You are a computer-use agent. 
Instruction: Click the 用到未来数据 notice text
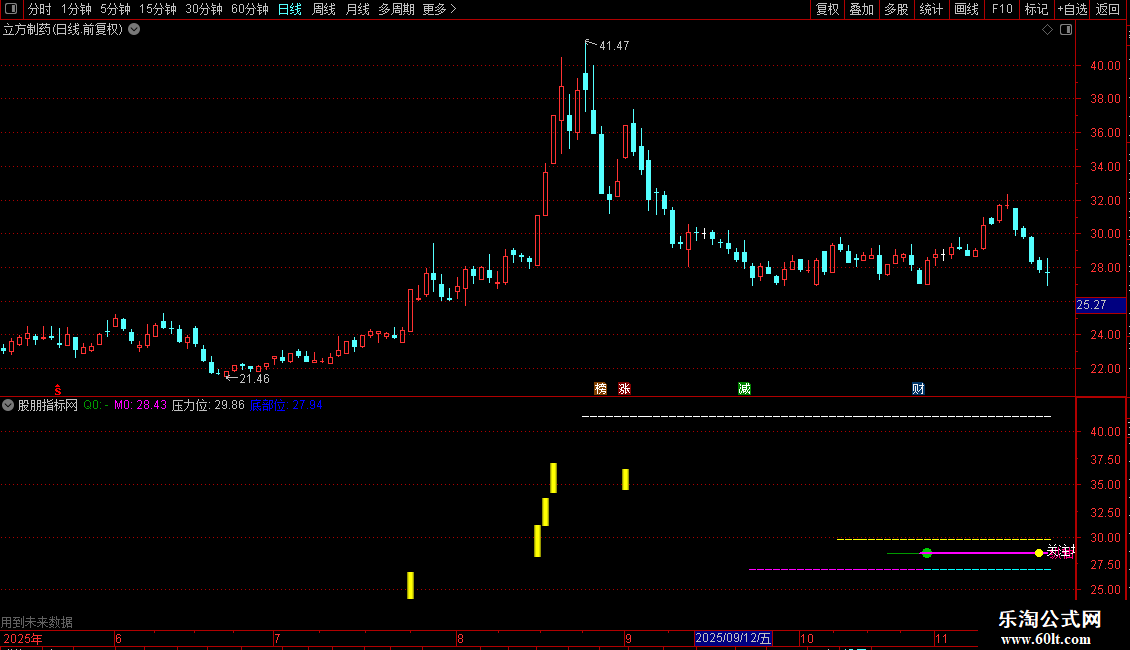(x=37, y=622)
